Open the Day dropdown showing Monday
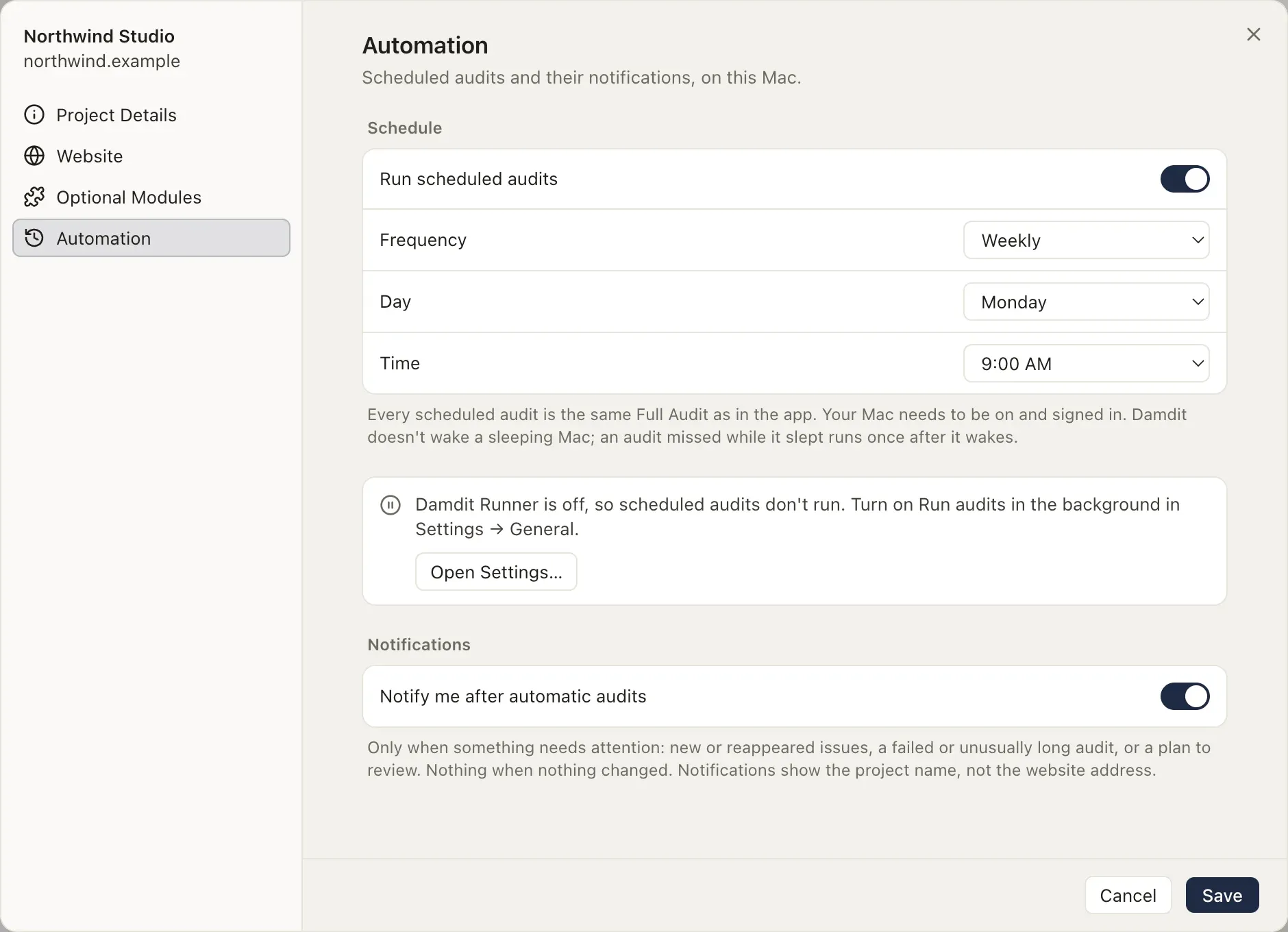The height and width of the screenshot is (932, 1288). pyautogui.click(x=1086, y=302)
